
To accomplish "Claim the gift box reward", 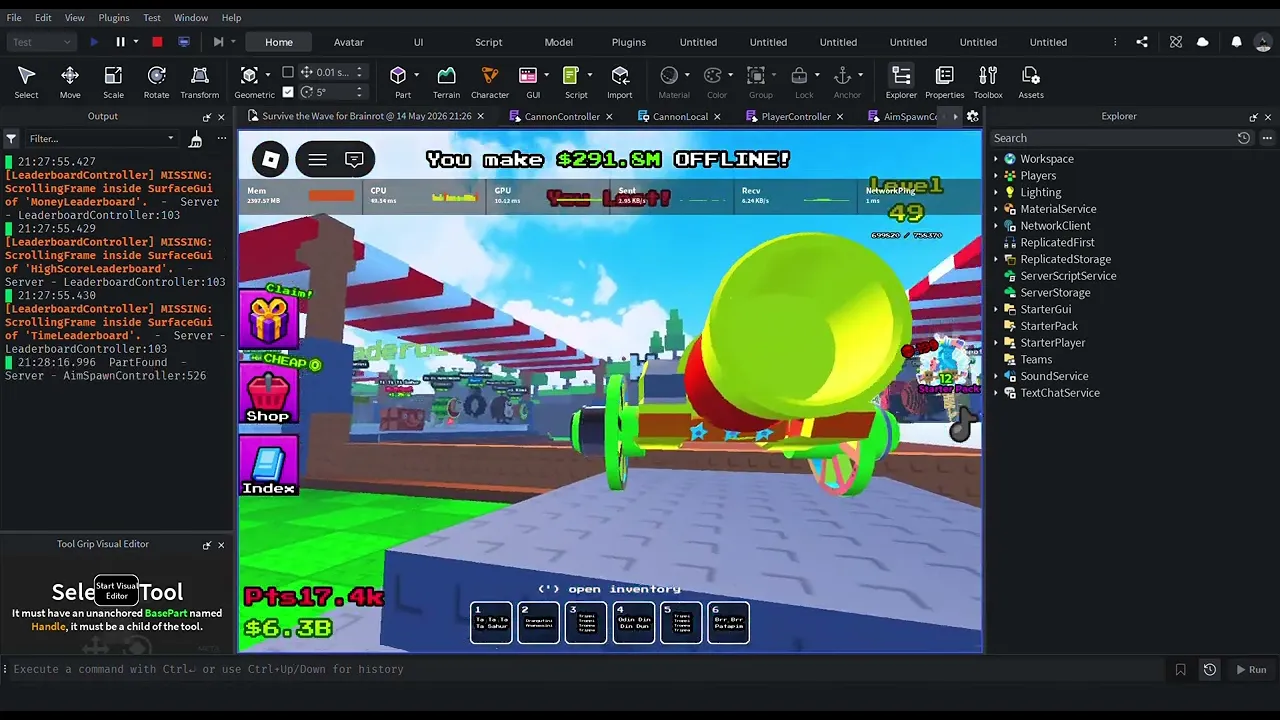I will pyautogui.click(x=268, y=318).
